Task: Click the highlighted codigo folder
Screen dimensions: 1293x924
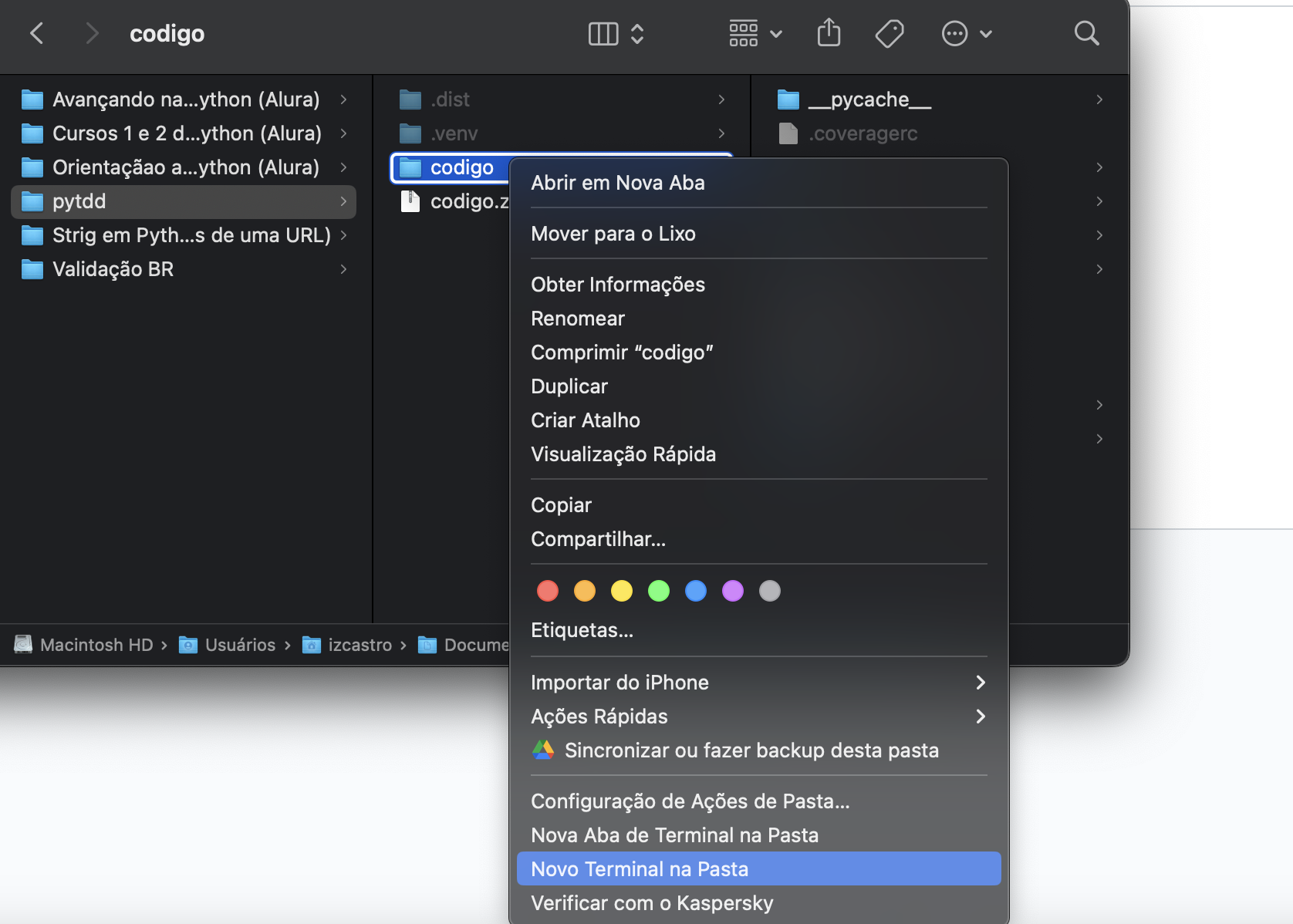Action: [451, 167]
